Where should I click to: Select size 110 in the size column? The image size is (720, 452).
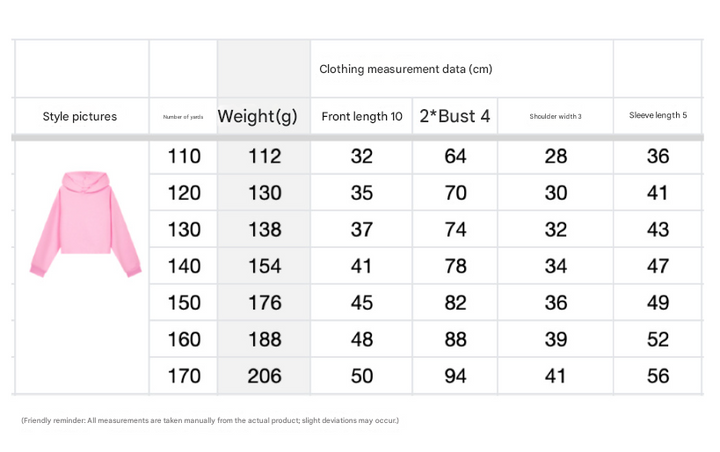pos(184,156)
